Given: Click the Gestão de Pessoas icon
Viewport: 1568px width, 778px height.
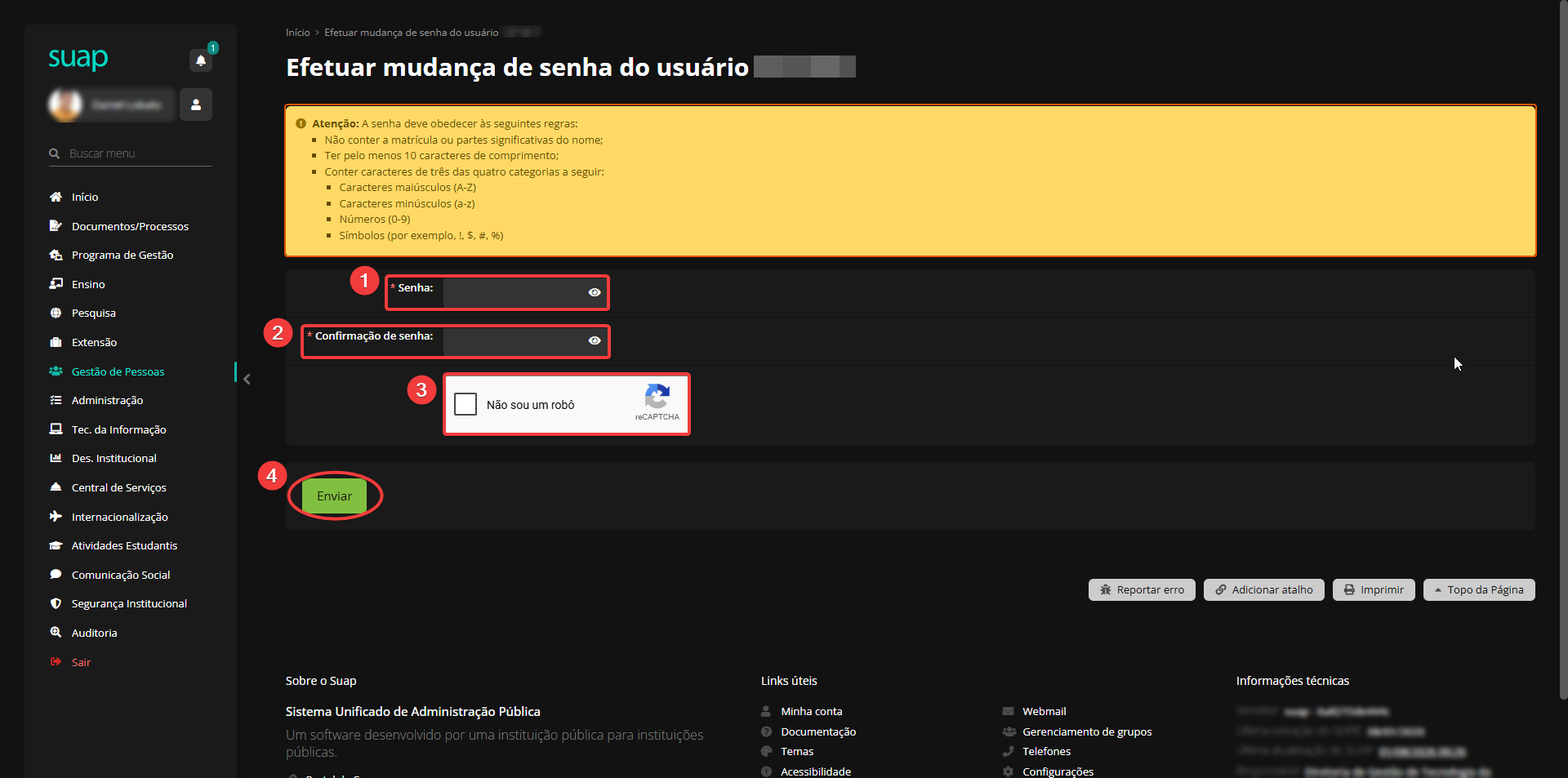Looking at the screenshot, I should coord(56,371).
